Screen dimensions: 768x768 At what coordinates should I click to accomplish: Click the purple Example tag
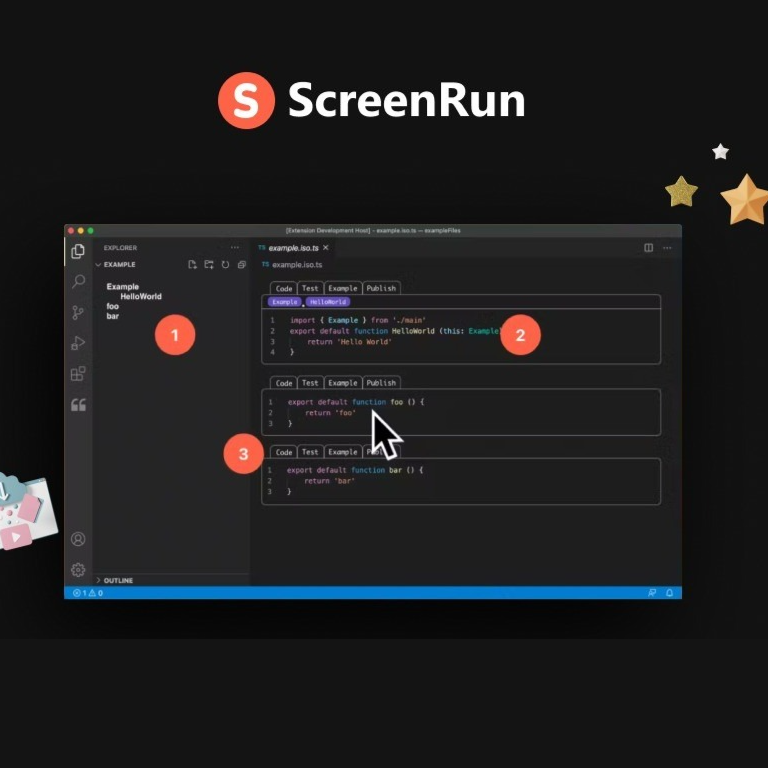tap(285, 302)
